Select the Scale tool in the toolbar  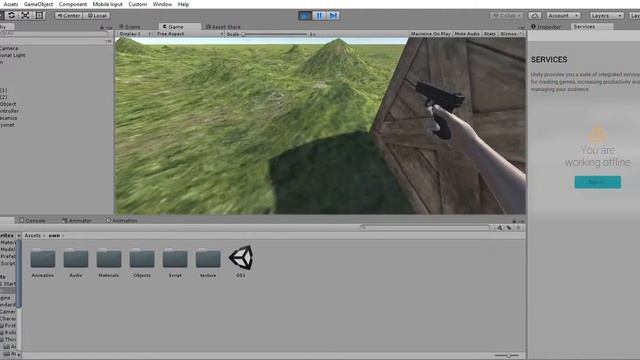coord(25,16)
